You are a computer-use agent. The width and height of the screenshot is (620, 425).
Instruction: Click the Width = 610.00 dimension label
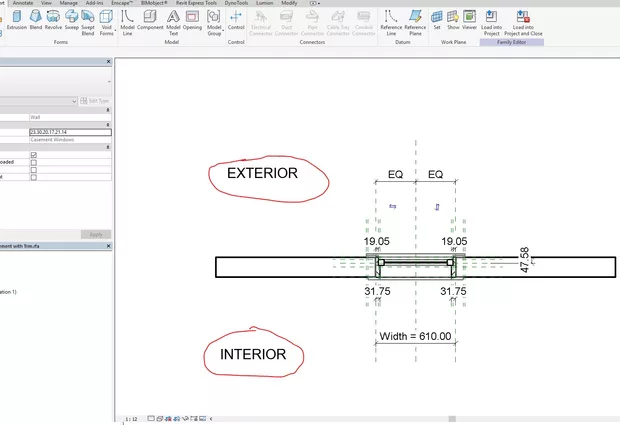click(415, 336)
